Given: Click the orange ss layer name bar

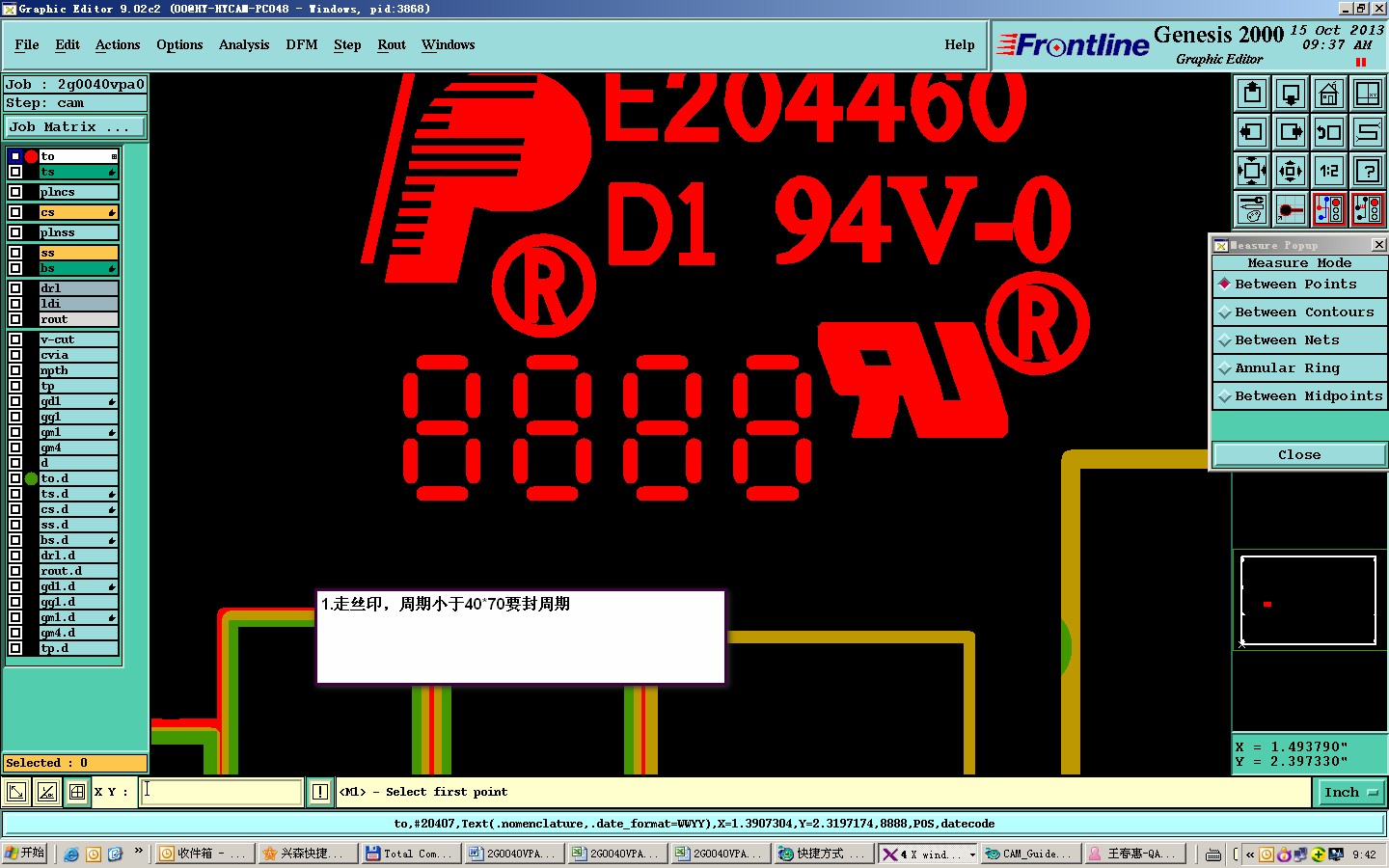Looking at the screenshot, I should (x=78, y=253).
